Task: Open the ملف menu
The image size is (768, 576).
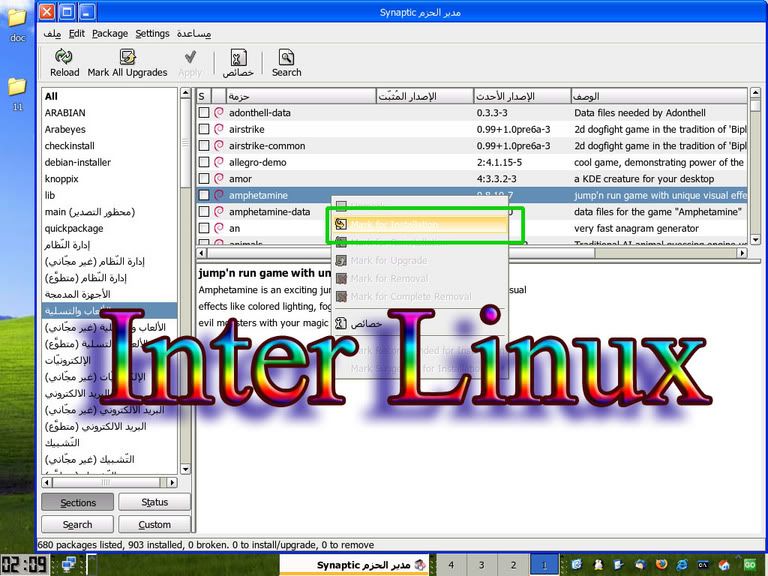Action: tap(52, 33)
